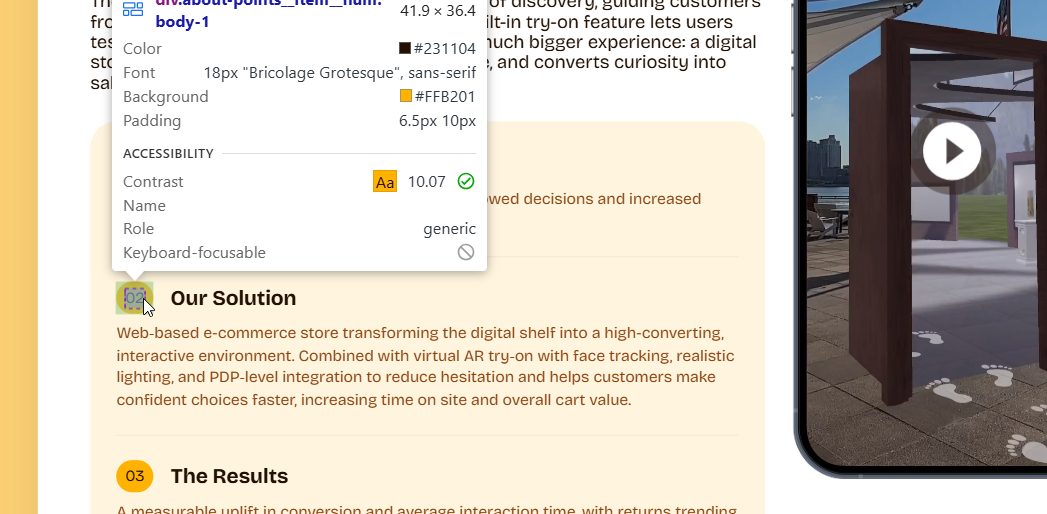Click the highlighted 02 number badge
1047x514 pixels.
point(135,298)
